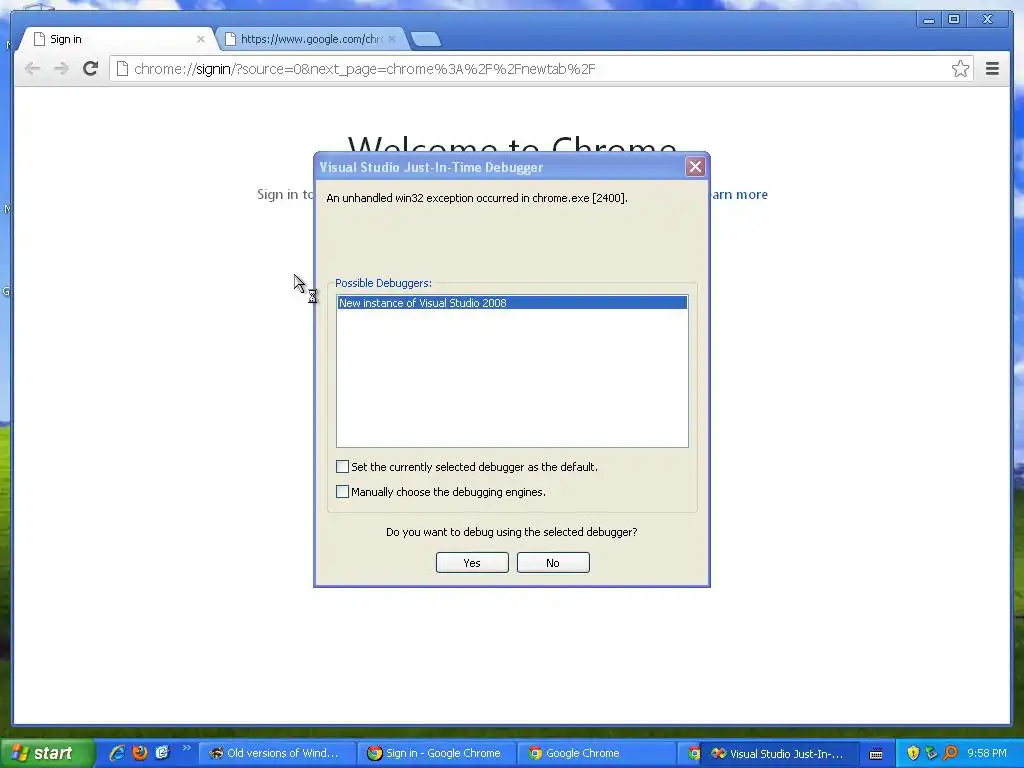Viewport: 1024px width, 768px height.
Task: Close the google.com/chrome tab
Action: tap(392, 39)
